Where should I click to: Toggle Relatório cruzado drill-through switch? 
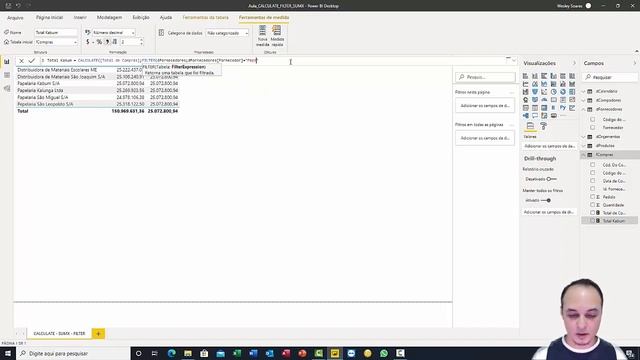551,179
